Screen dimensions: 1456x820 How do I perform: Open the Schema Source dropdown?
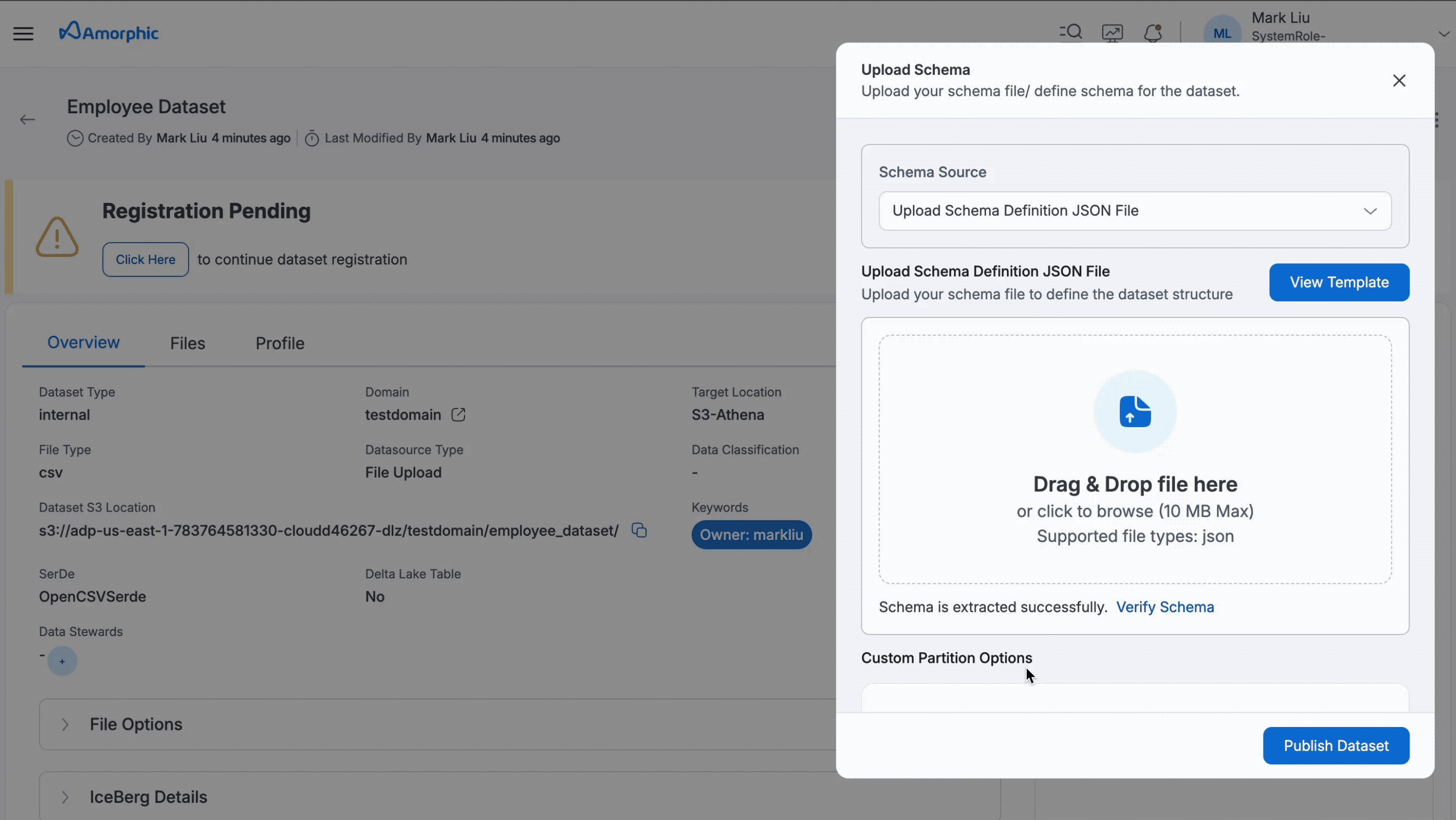click(x=1135, y=211)
